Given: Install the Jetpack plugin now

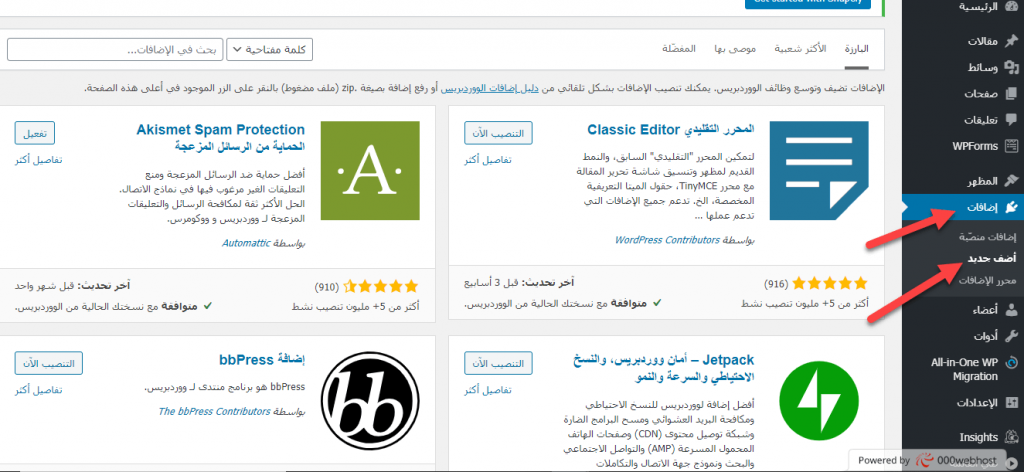Looking at the screenshot, I should pos(498,362).
